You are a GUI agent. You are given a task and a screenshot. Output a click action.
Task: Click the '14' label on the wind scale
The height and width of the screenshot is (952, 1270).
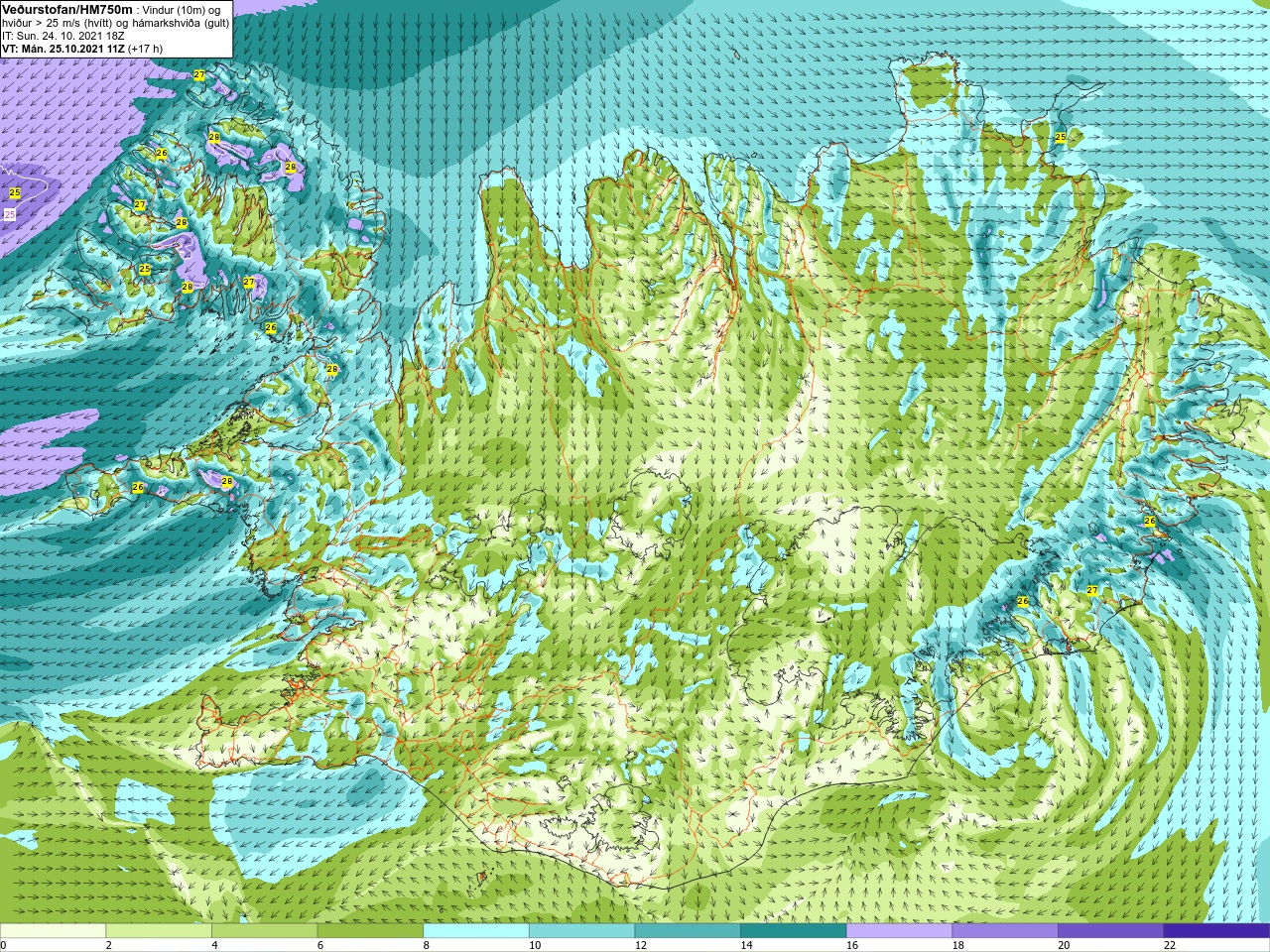(746, 945)
